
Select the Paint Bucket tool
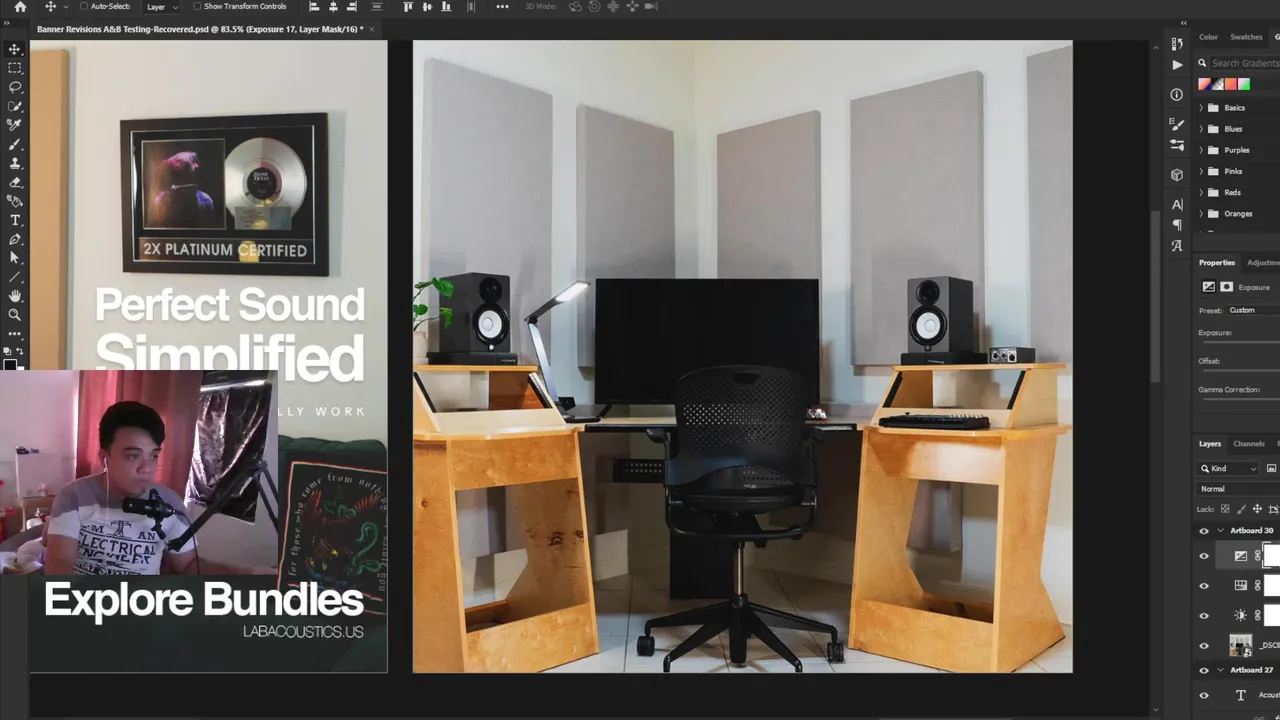(15, 201)
